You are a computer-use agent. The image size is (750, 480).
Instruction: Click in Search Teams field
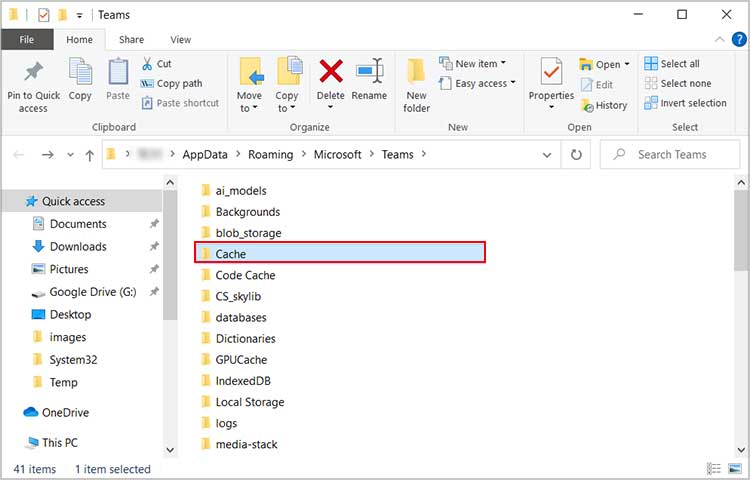click(x=671, y=154)
